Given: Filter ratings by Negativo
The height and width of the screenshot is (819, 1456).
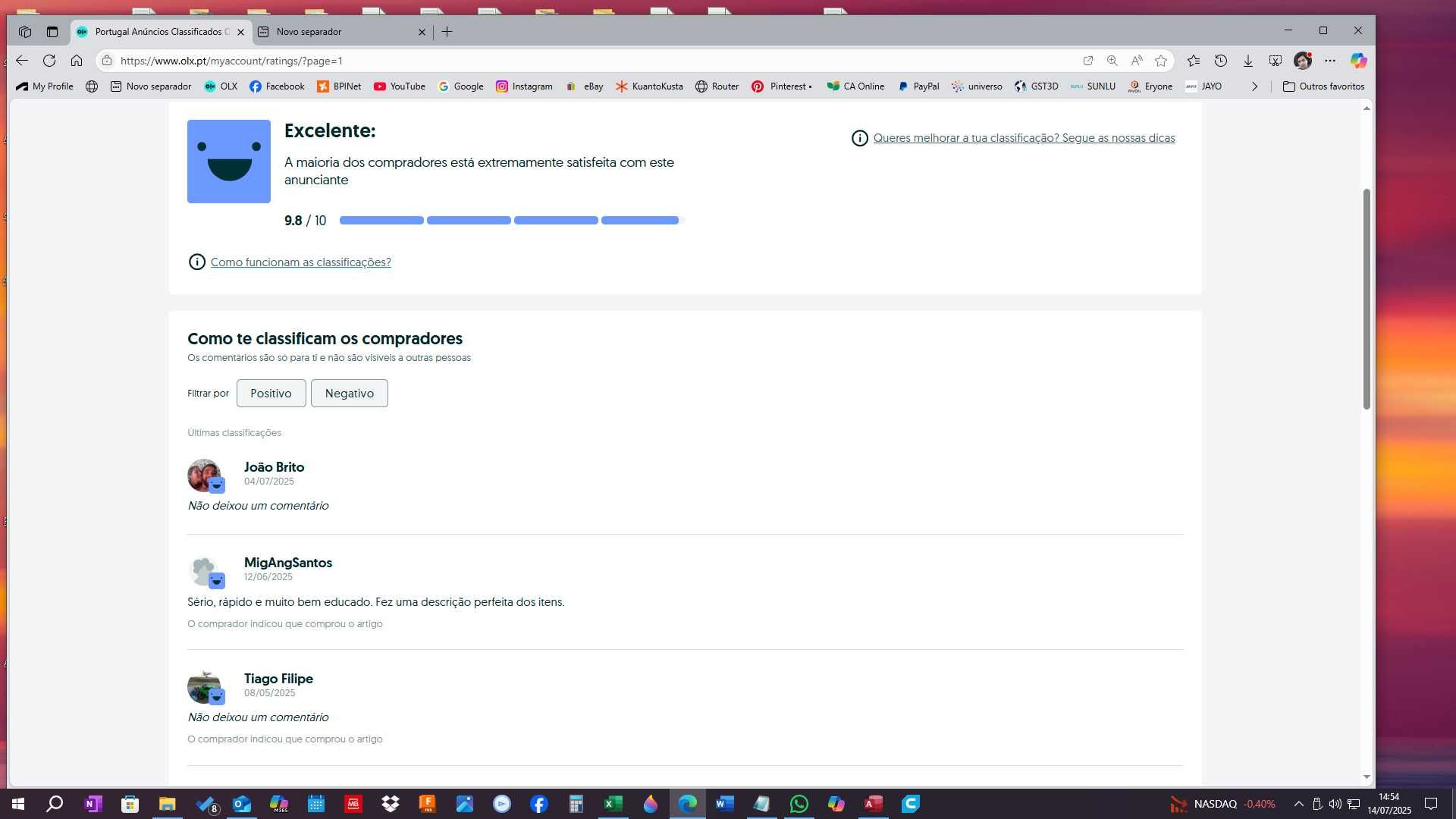Looking at the screenshot, I should (350, 393).
